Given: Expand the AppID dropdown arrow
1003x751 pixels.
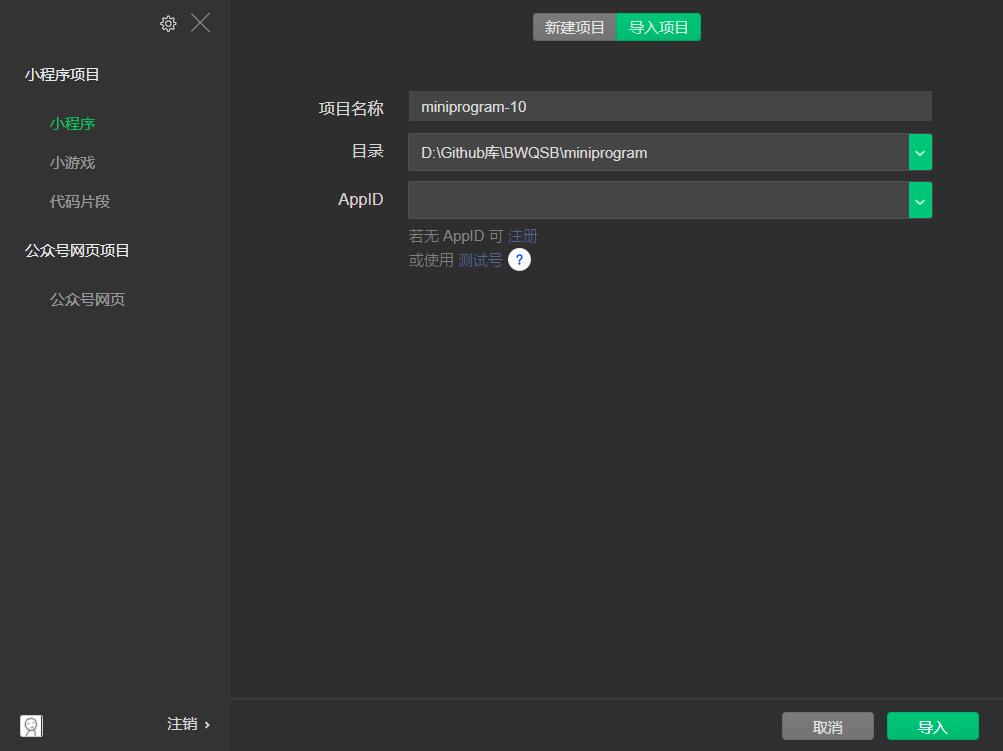Looking at the screenshot, I should (920, 200).
